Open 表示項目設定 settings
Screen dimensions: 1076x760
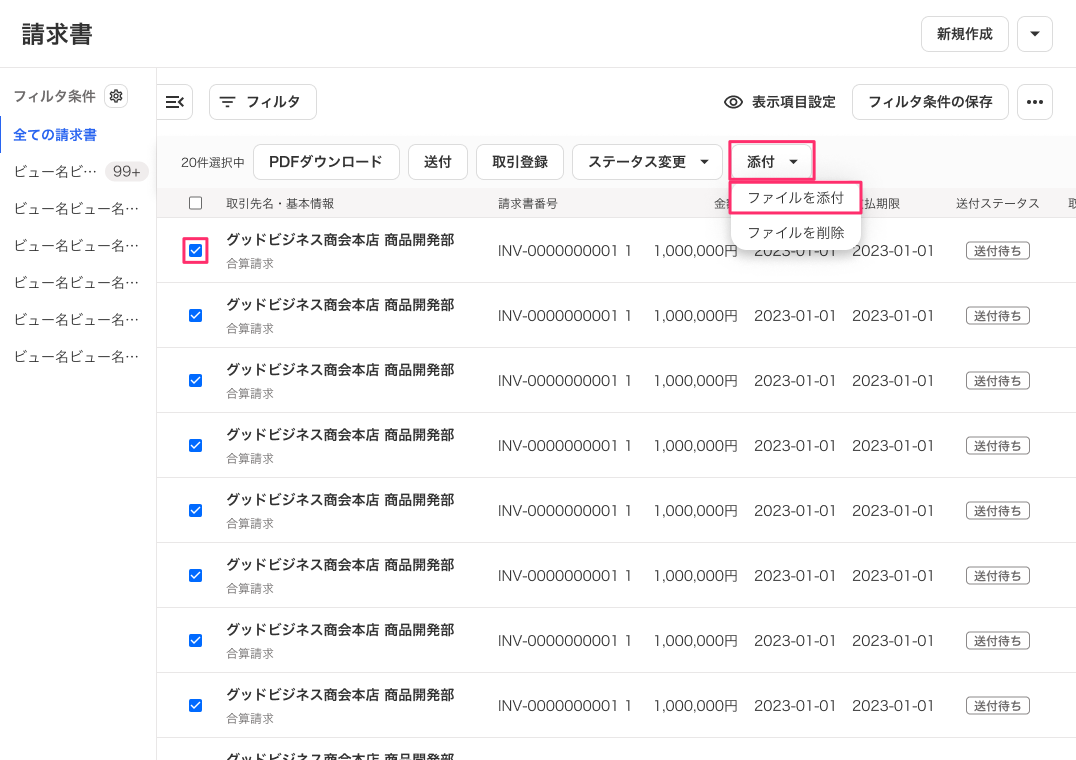pyautogui.click(x=780, y=102)
